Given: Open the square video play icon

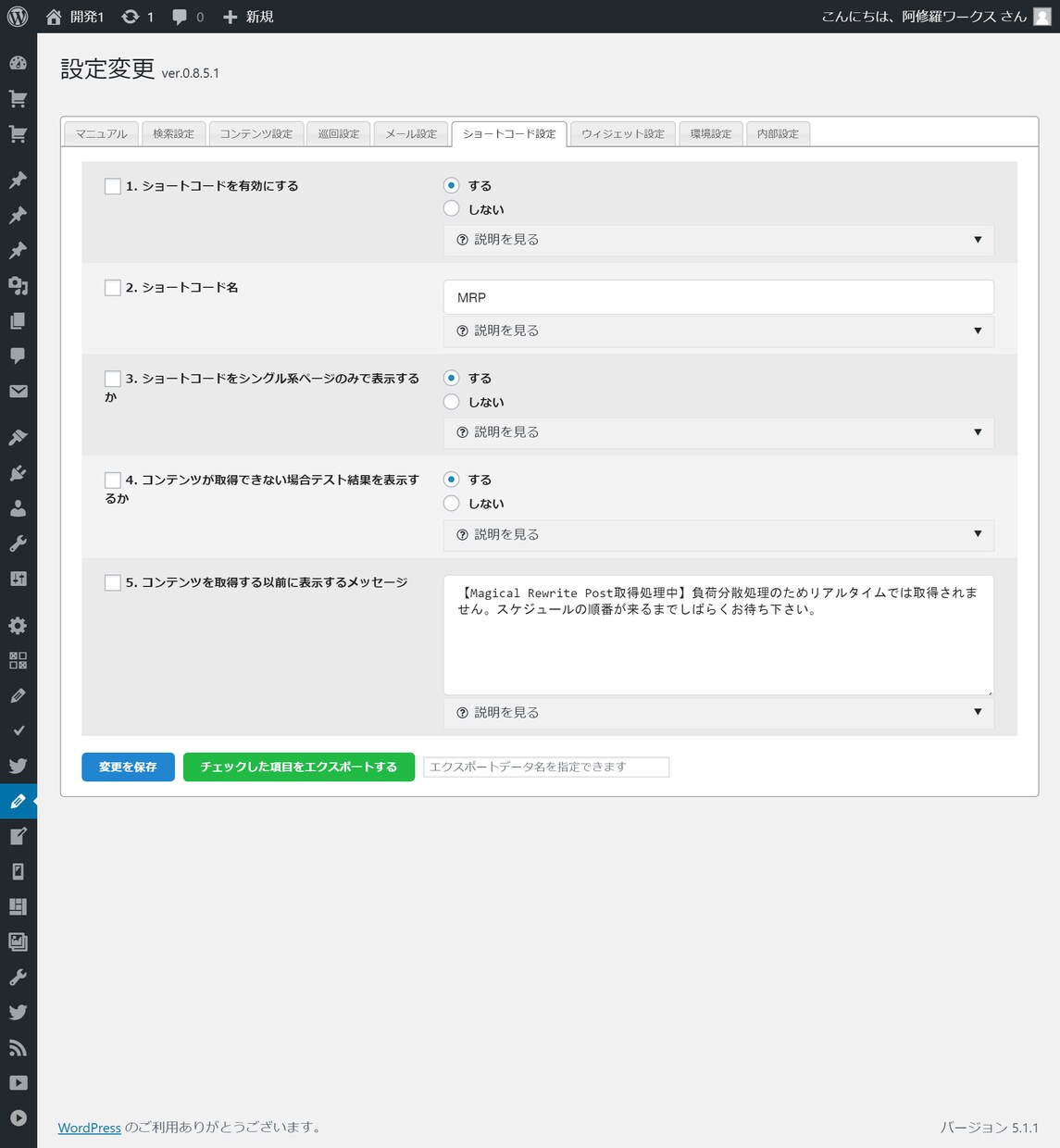Looking at the screenshot, I should 18,1082.
